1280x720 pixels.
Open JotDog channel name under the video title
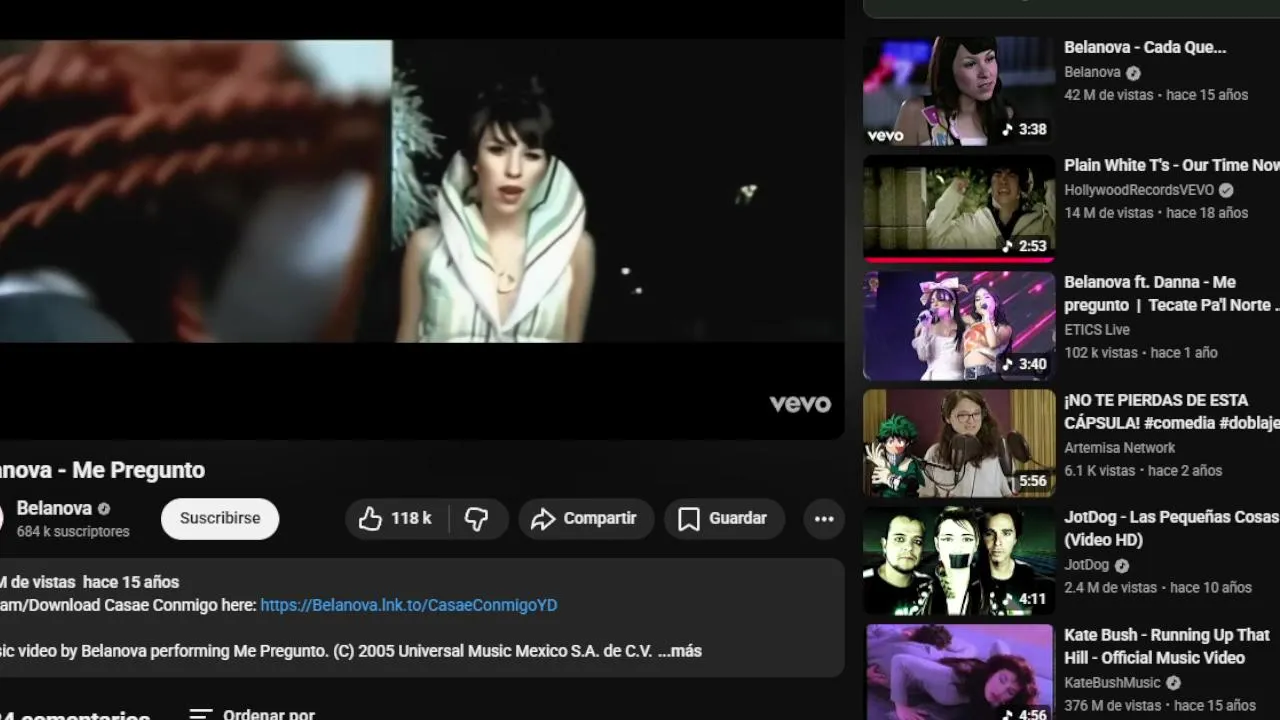[1086, 565]
